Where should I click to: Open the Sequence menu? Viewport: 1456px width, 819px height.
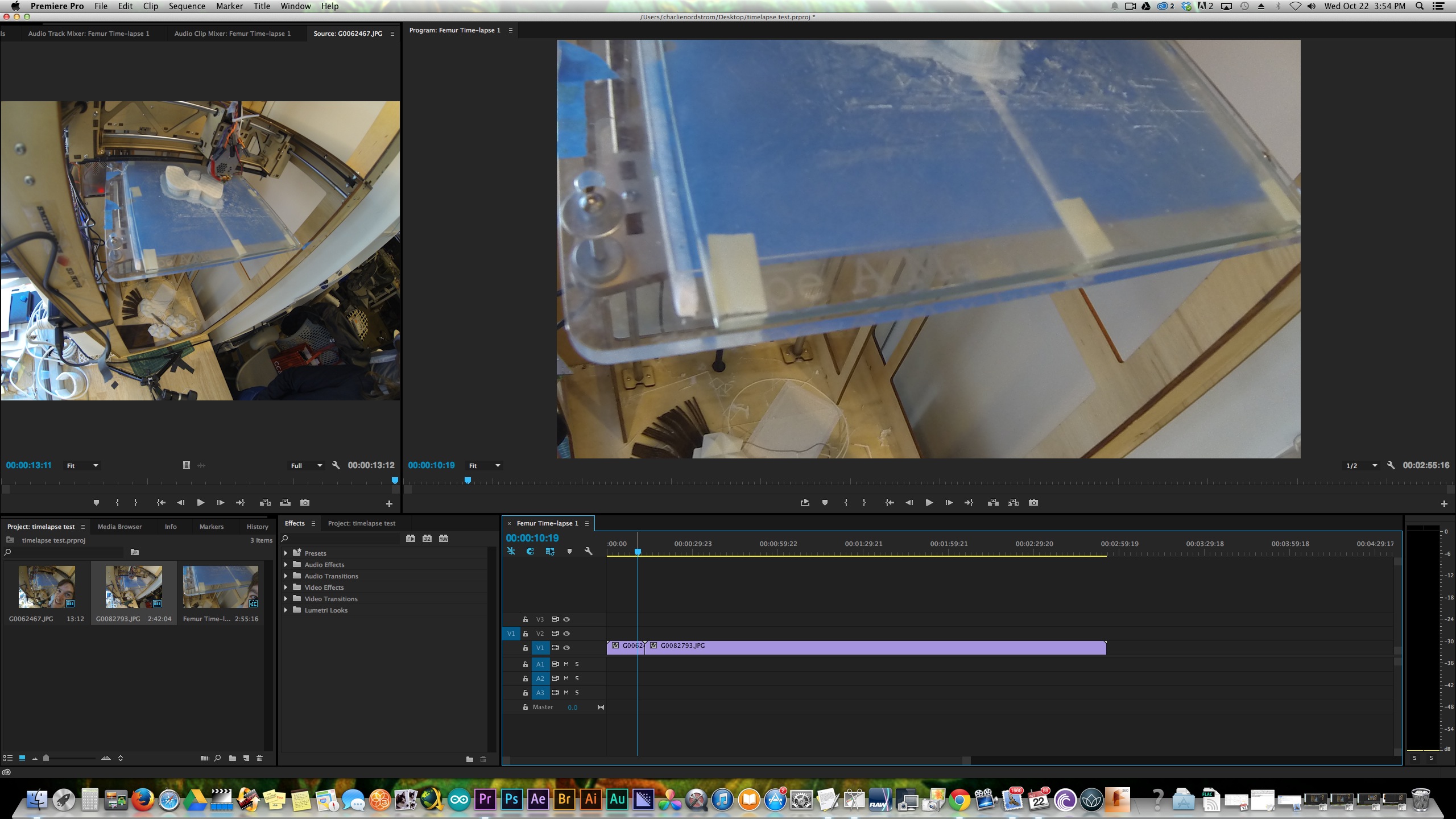coord(187,6)
